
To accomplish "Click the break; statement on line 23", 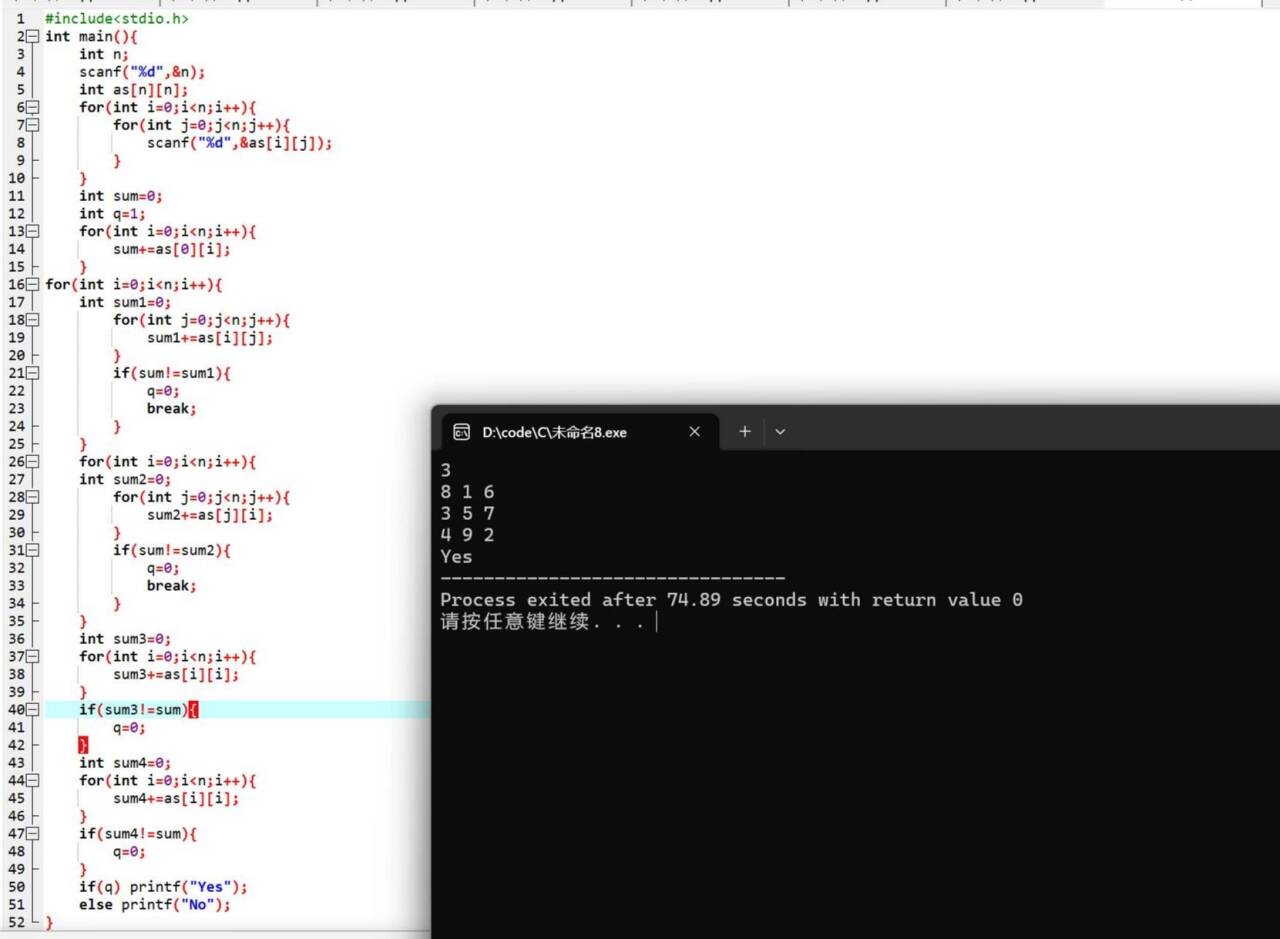I will pos(172,408).
